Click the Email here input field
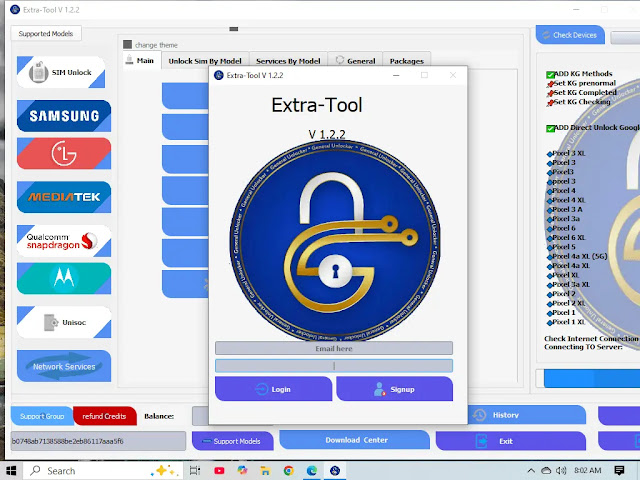 334,348
